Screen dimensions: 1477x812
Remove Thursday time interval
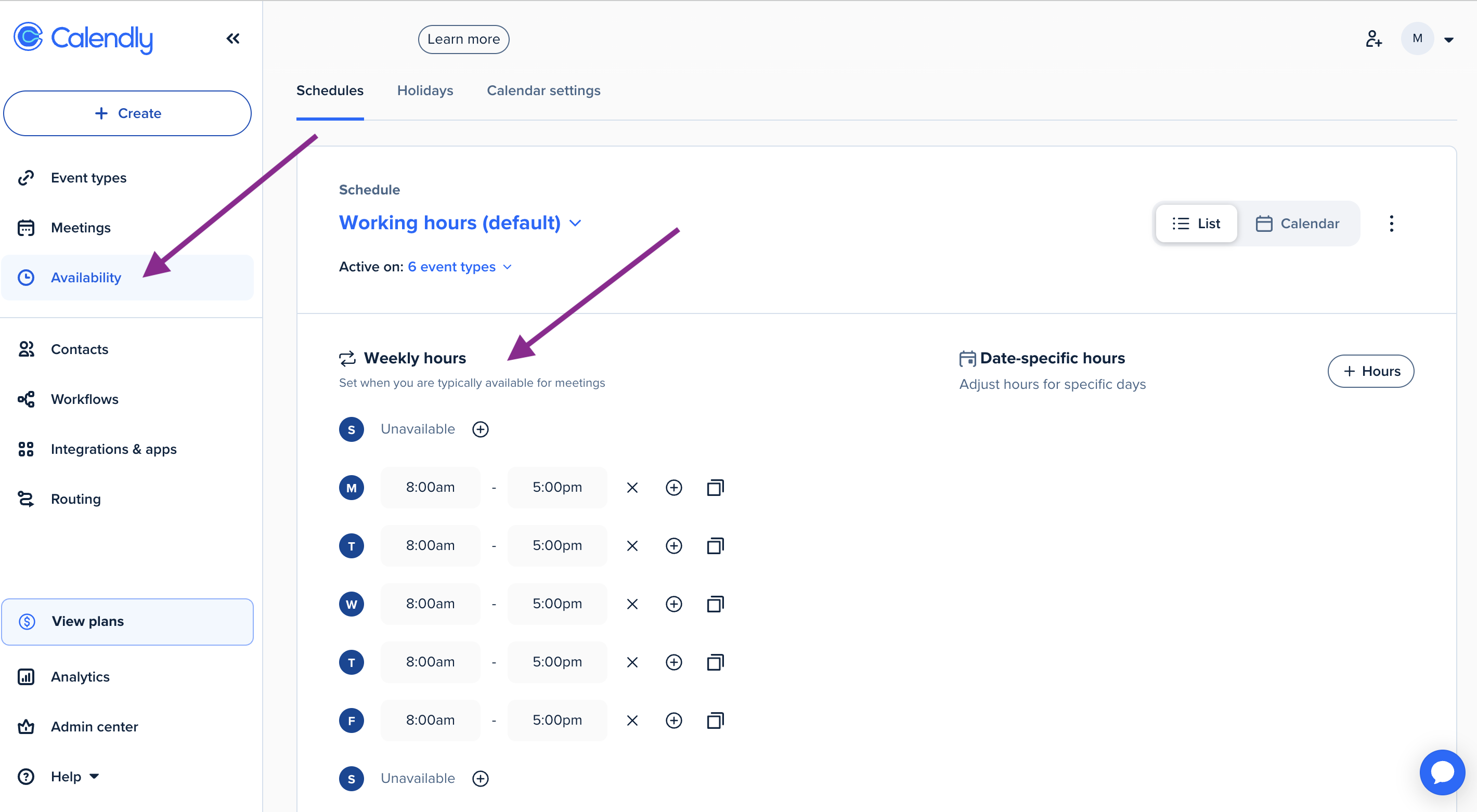[632, 662]
